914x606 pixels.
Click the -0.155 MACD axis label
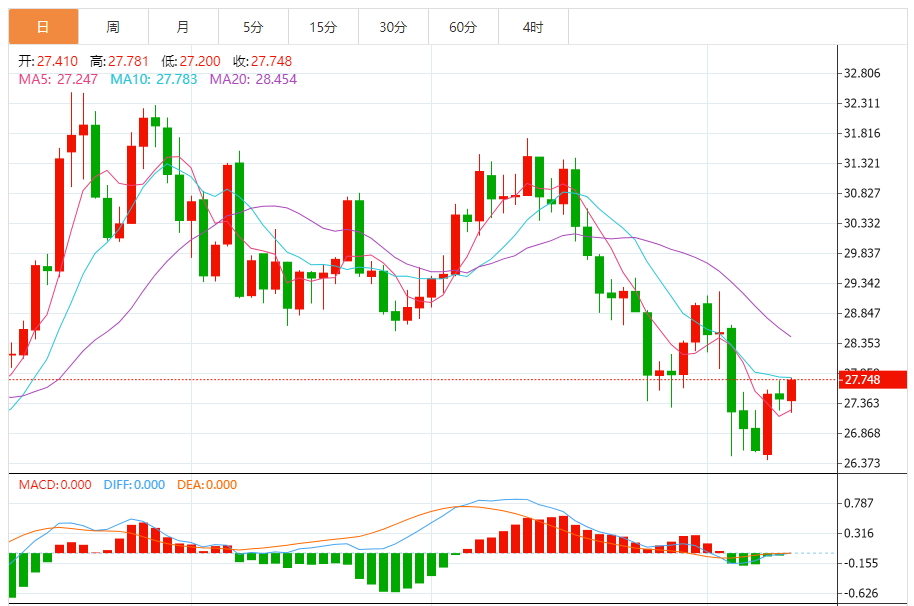coord(860,563)
